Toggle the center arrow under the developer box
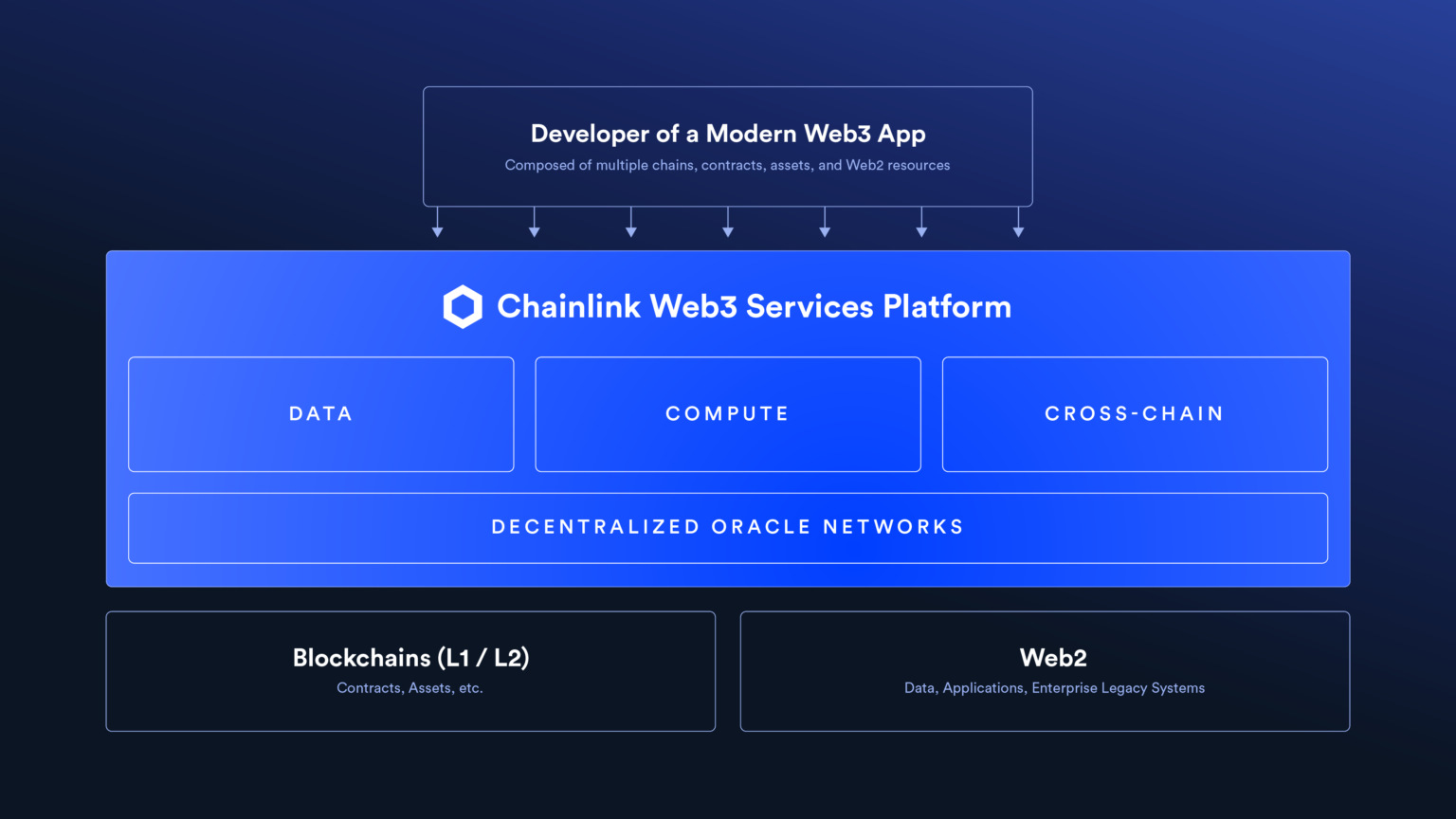1456x819 pixels. coord(727,225)
